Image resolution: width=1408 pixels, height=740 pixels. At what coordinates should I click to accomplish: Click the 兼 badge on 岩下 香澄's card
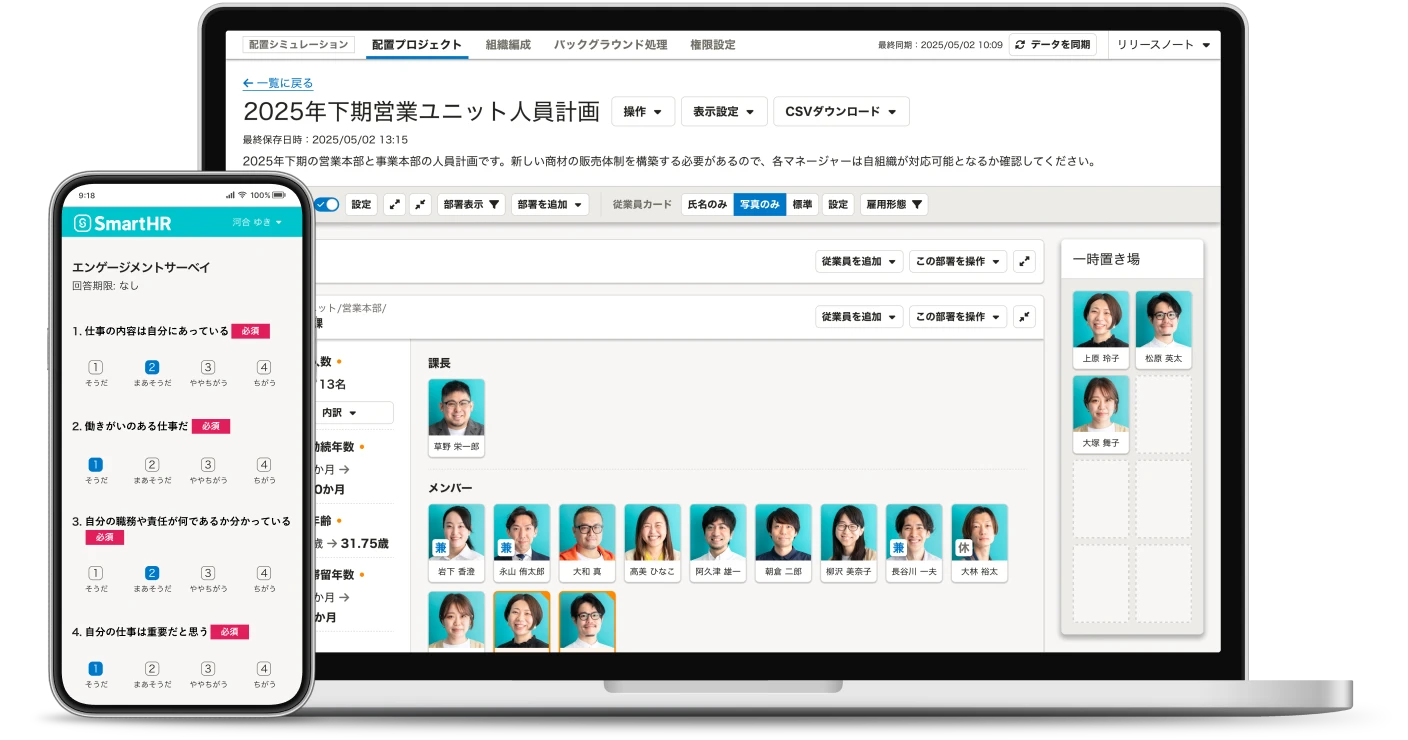pos(440,547)
